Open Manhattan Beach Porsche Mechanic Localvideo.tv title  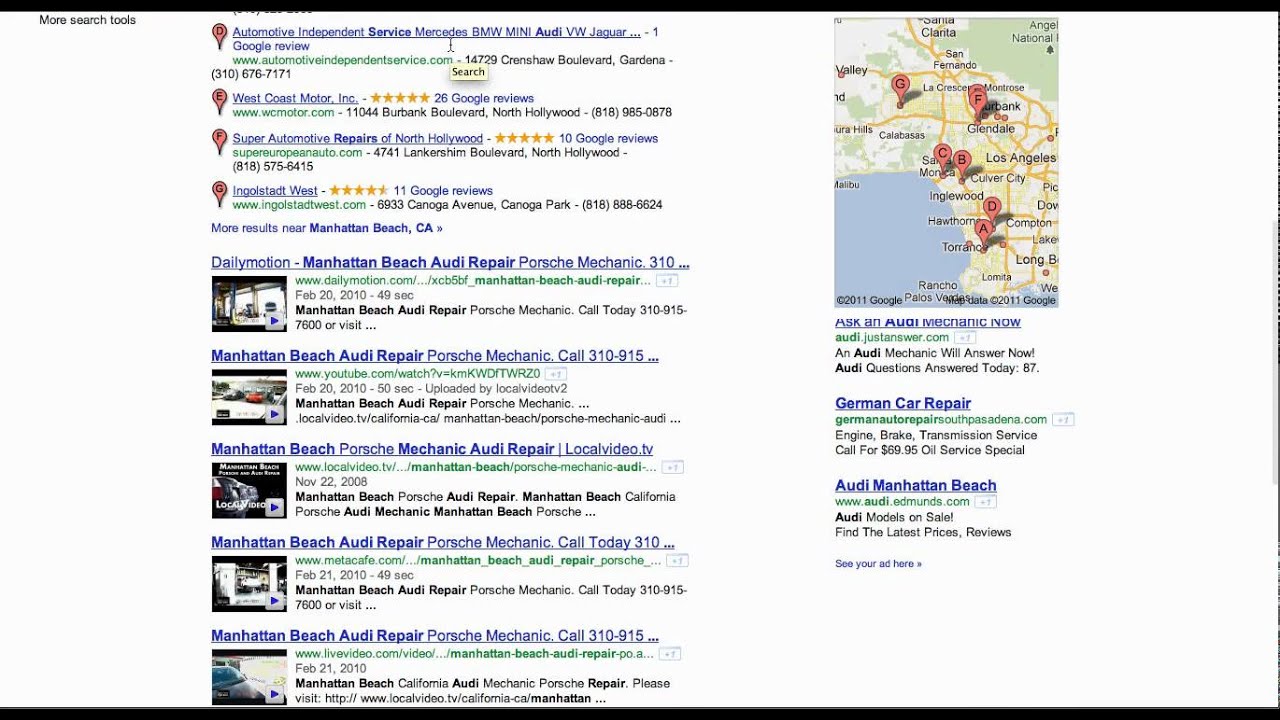tap(432, 449)
